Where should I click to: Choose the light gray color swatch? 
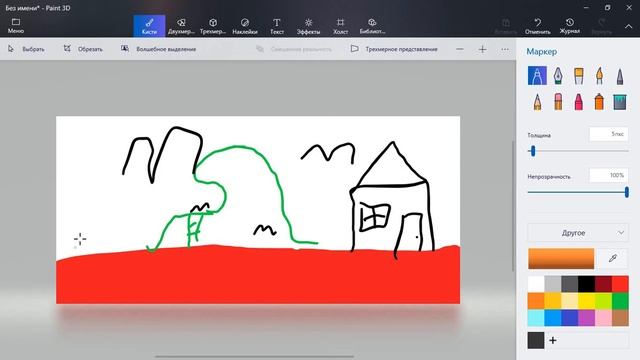coord(553,284)
